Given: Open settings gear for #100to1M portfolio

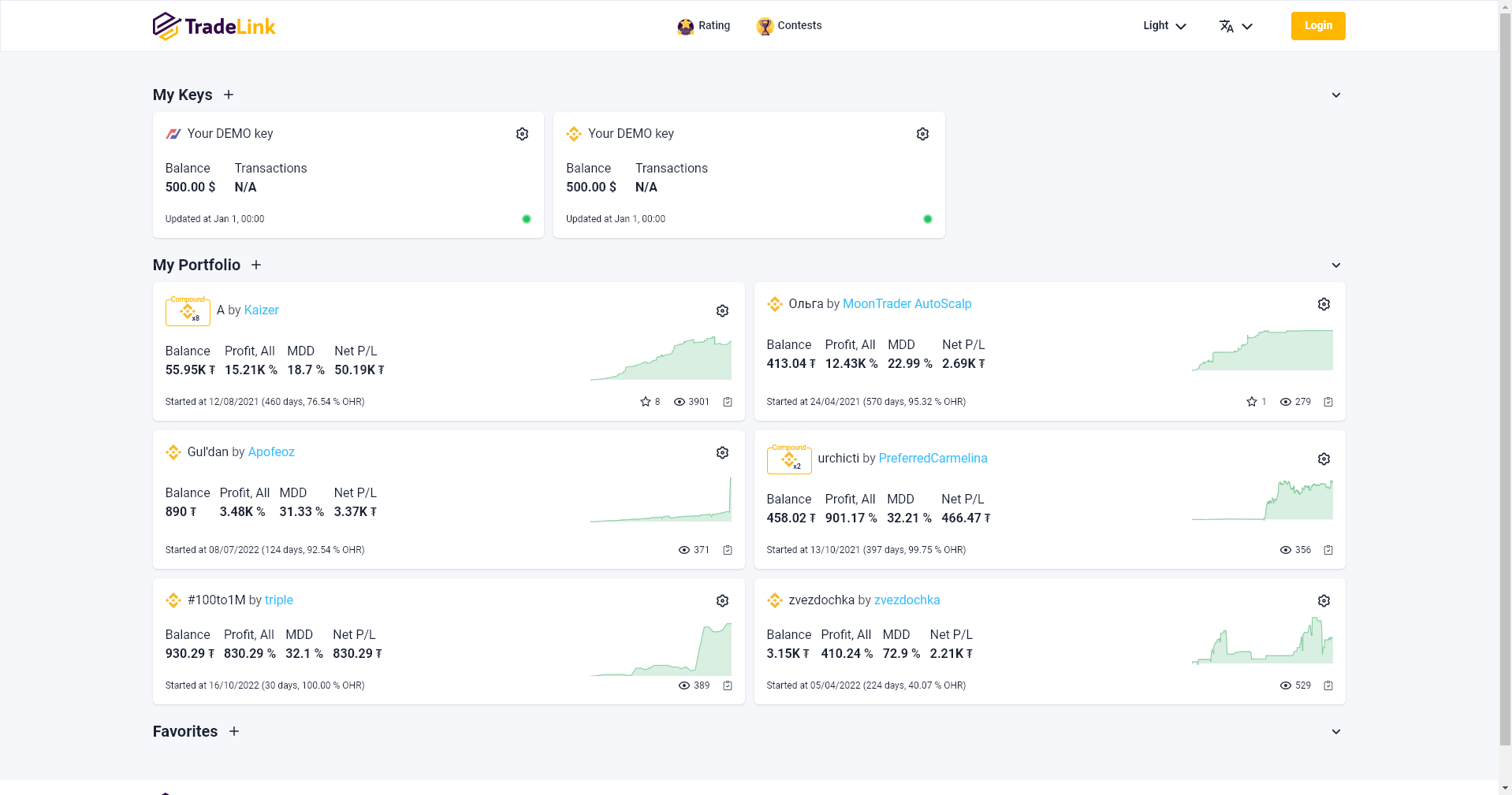Looking at the screenshot, I should 722,601.
